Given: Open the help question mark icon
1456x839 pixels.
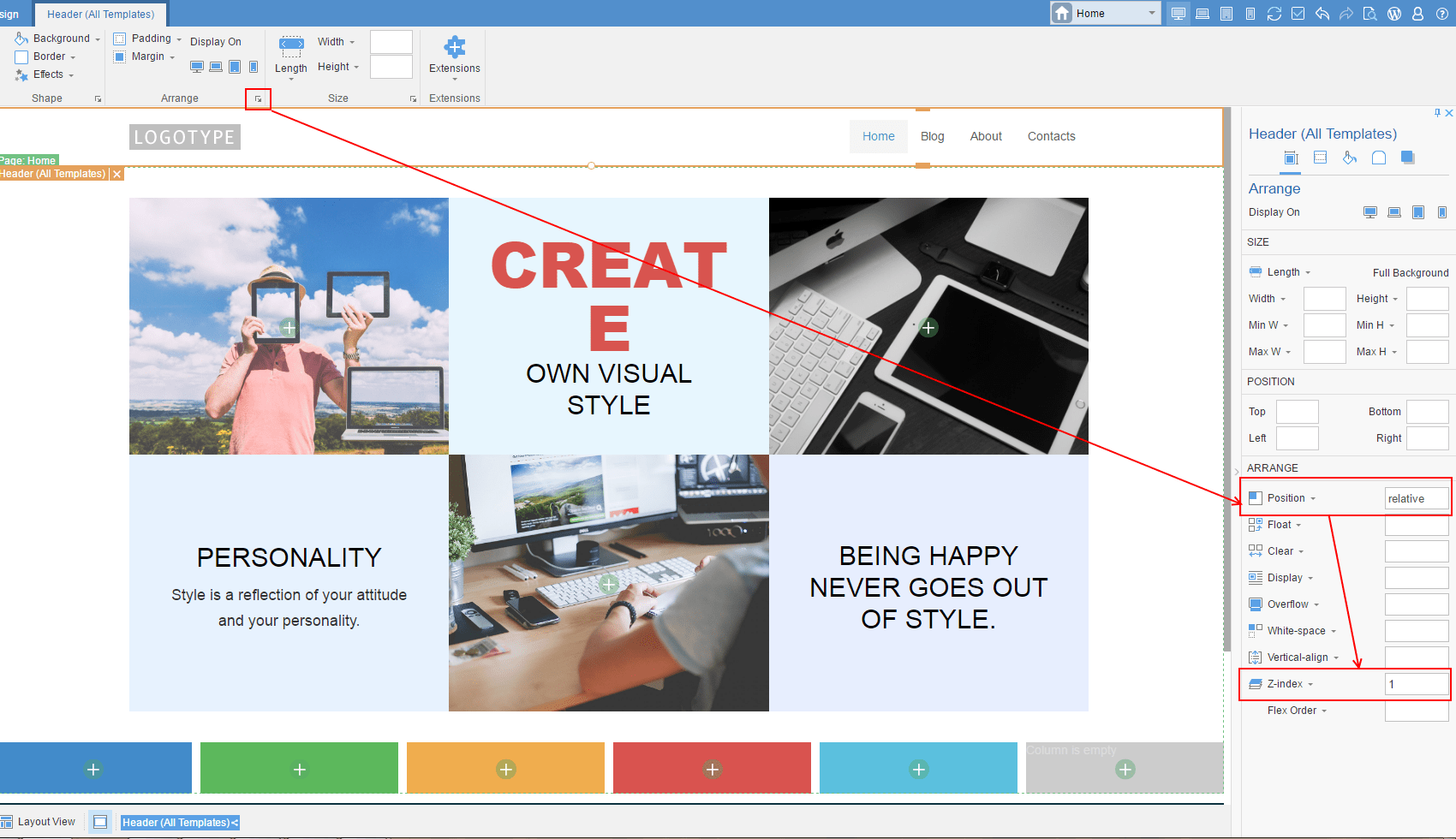Looking at the screenshot, I should 1441,14.
